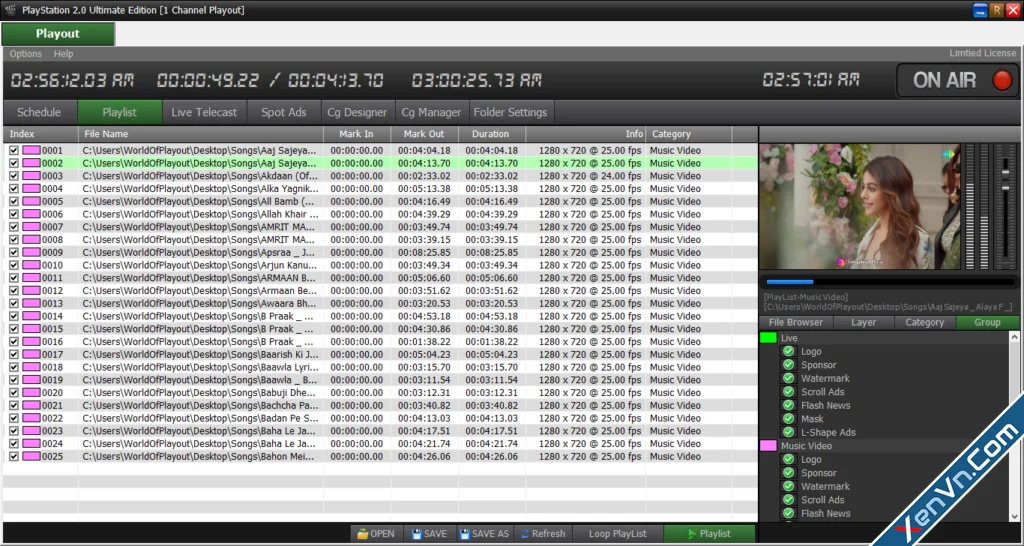Image resolution: width=1024 pixels, height=546 pixels.
Task: Click the Loop PlayList button
Action: (617, 534)
